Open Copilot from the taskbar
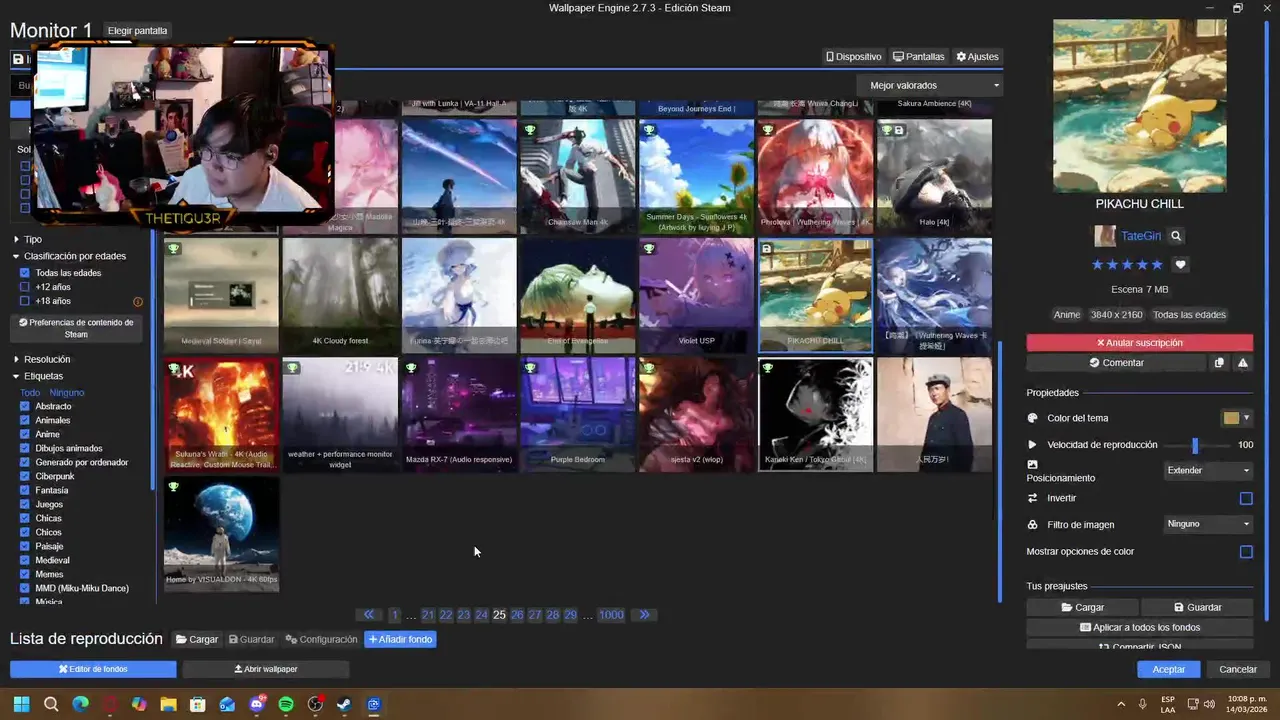 click(x=139, y=704)
